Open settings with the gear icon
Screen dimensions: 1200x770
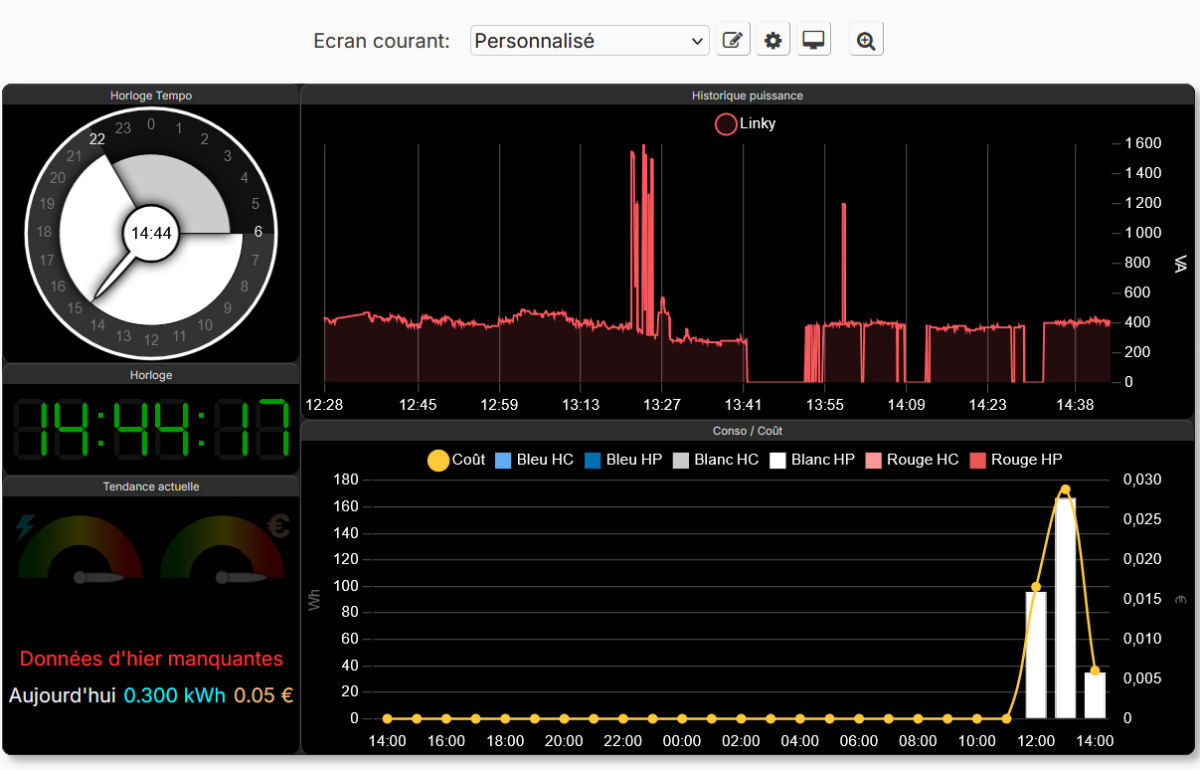click(x=773, y=40)
